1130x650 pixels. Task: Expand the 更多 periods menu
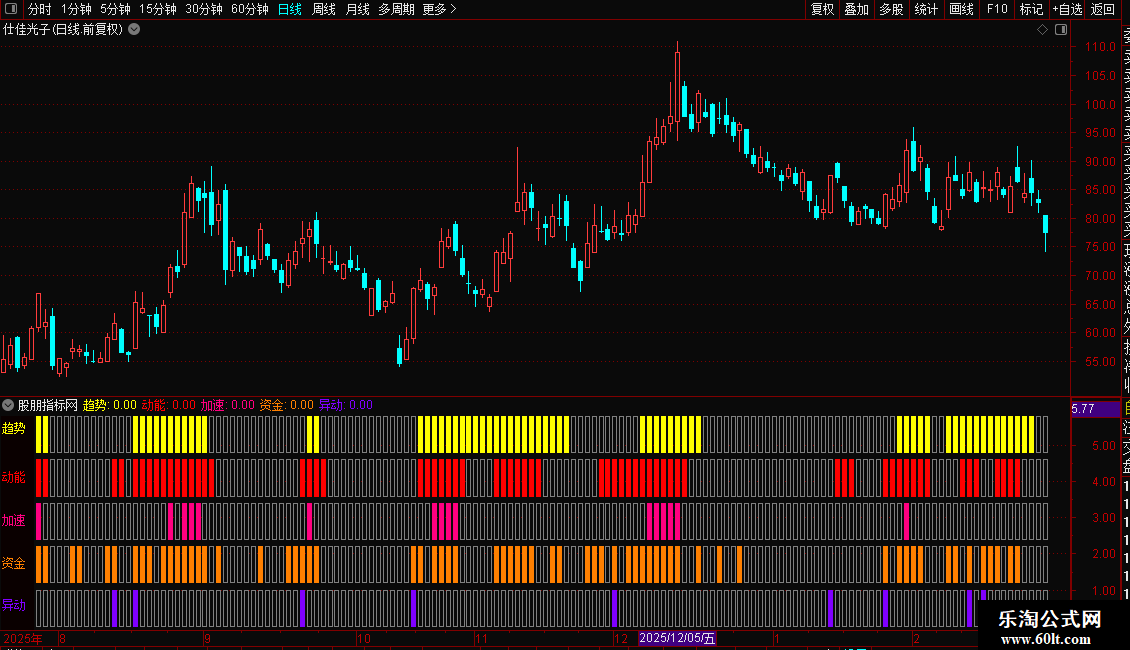[x=439, y=9]
